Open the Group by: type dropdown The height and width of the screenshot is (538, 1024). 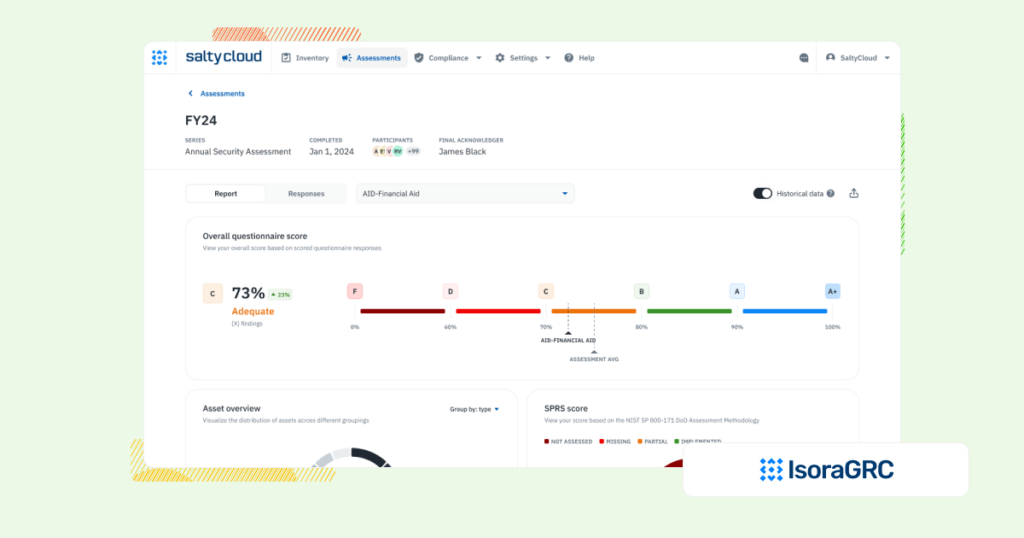point(474,409)
